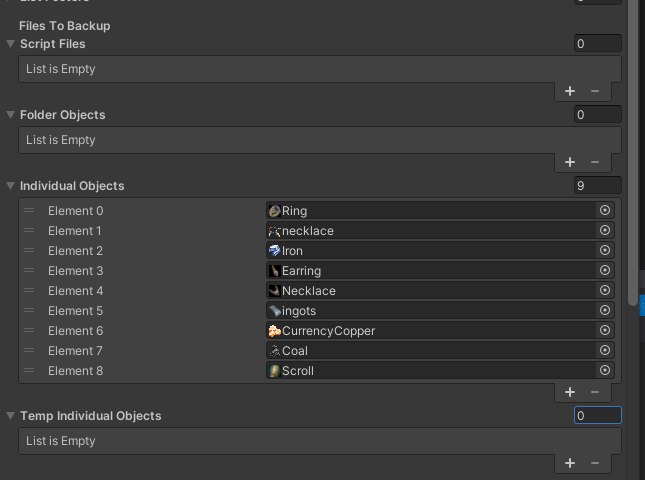Collapse the Script Files foldout

pos(10,44)
